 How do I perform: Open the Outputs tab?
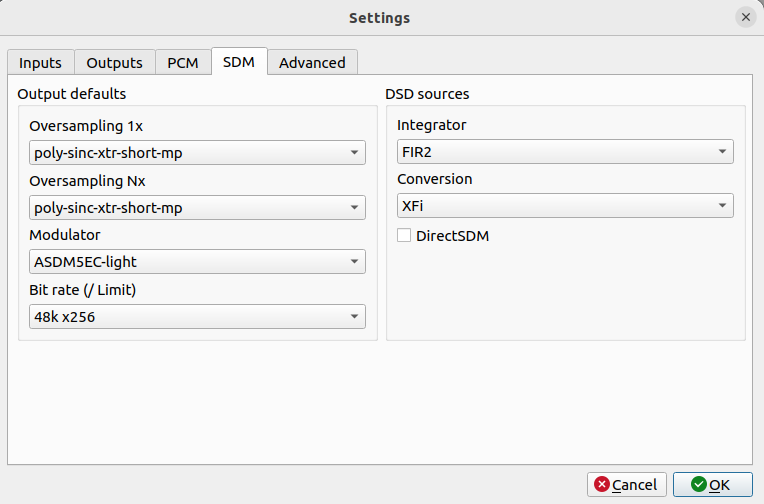(x=114, y=62)
